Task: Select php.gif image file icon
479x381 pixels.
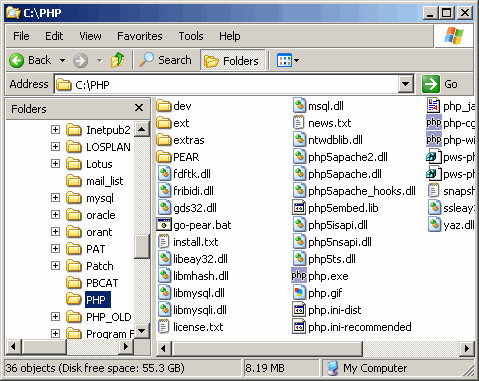Action: click(299, 293)
